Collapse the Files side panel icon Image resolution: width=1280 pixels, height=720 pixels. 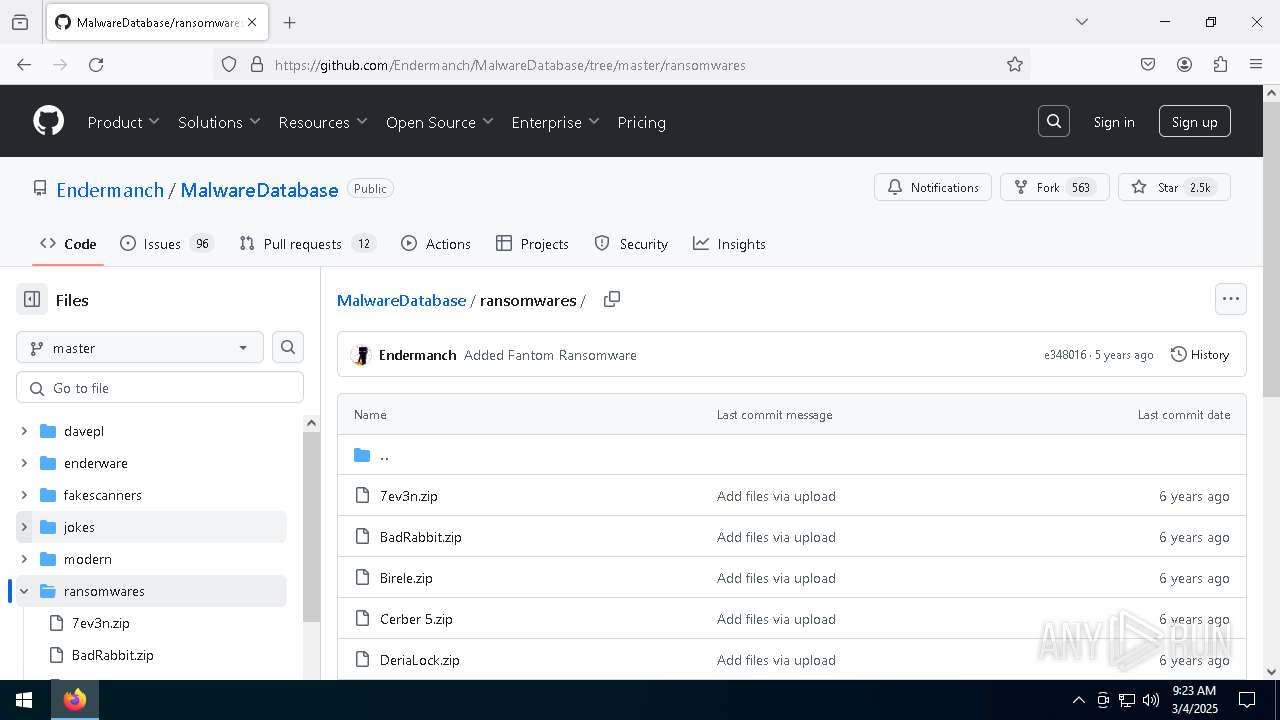click(x=32, y=299)
